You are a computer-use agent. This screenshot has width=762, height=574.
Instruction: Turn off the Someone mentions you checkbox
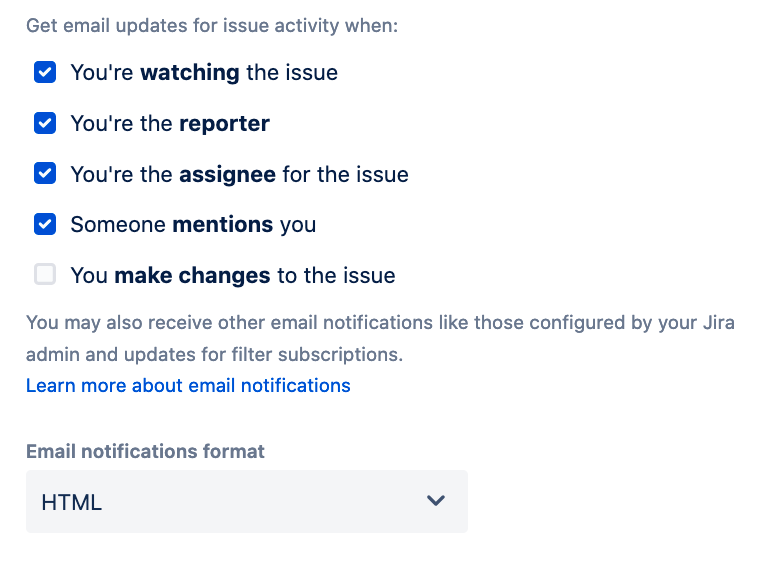pyautogui.click(x=45, y=224)
